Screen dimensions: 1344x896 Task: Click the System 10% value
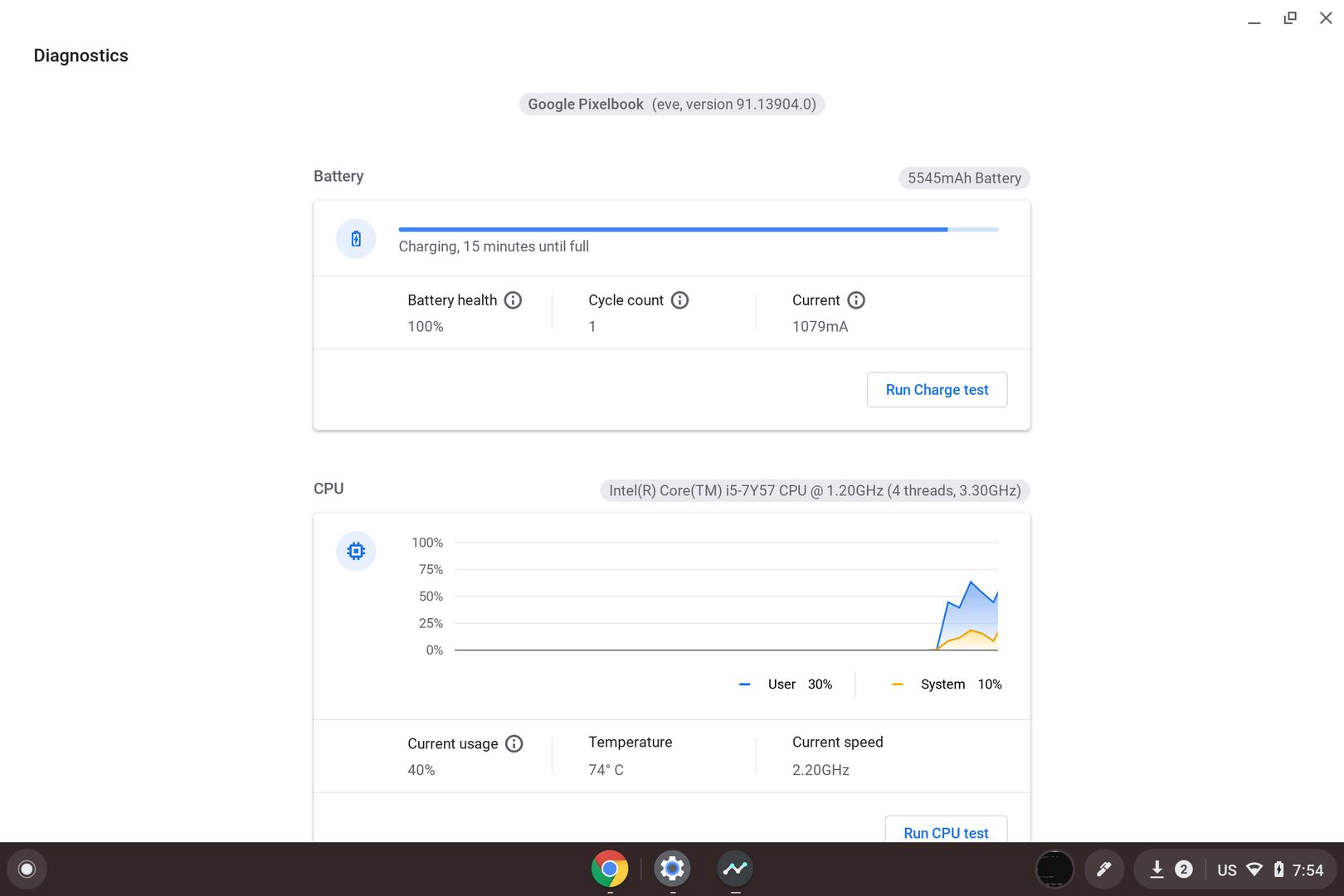click(990, 684)
